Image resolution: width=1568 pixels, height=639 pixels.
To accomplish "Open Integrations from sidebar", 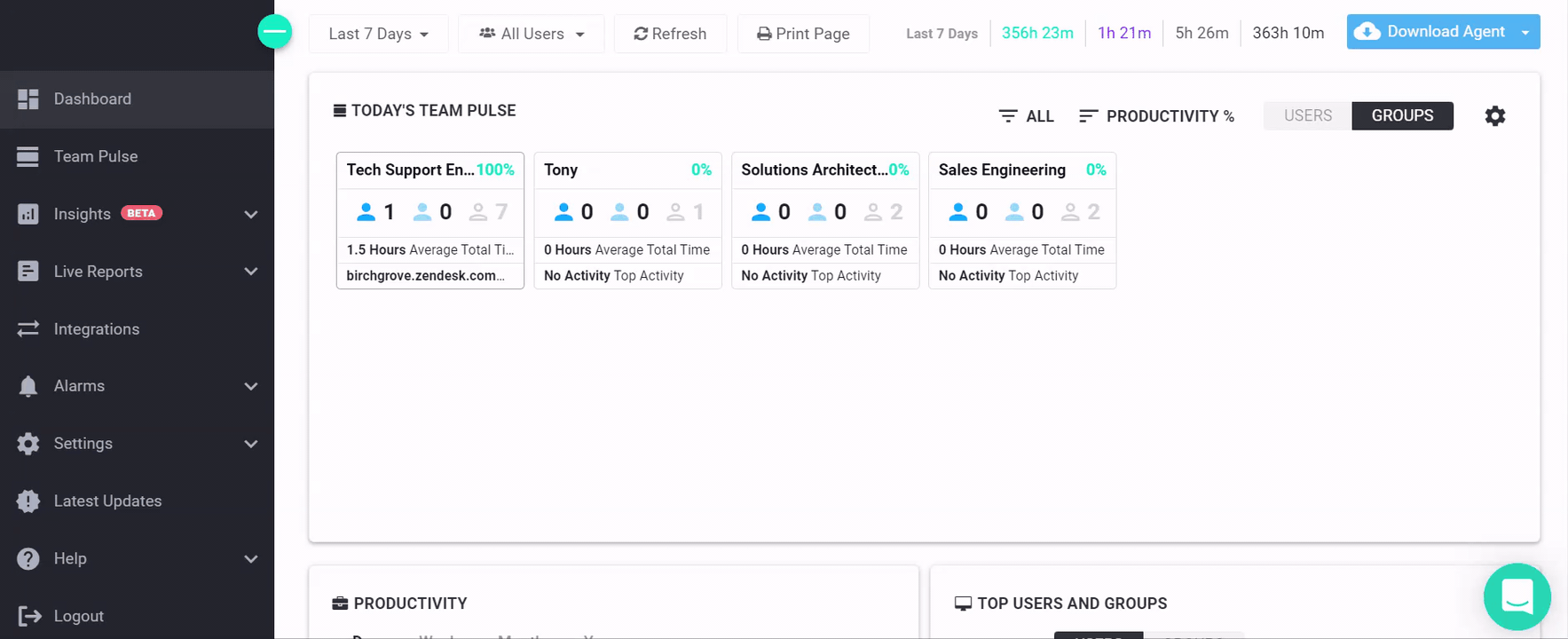I will (x=137, y=329).
